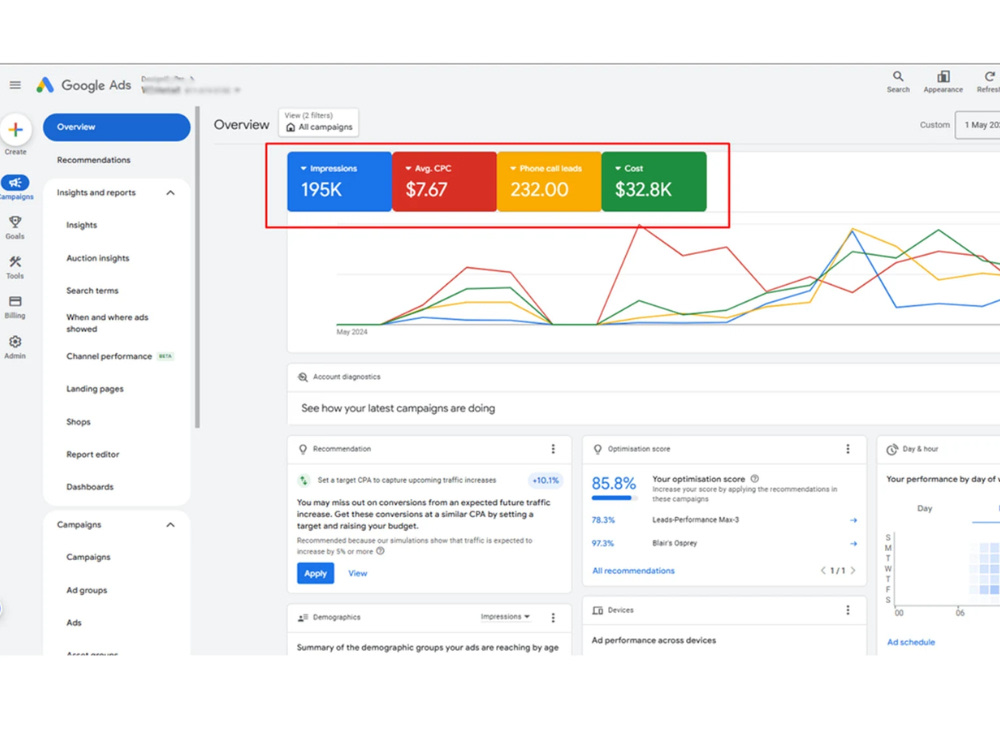Go to next recommendations page arrow
This screenshot has width=1000, height=750.
click(853, 571)
